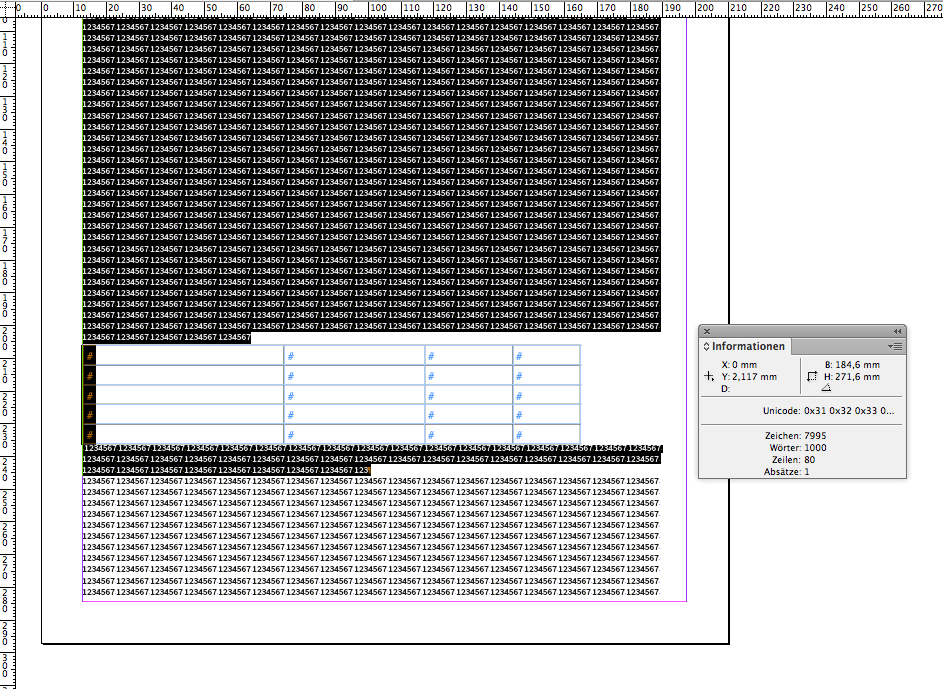Click the 280 mark on vertical ruler
The image size is (943, 689).
5,602
